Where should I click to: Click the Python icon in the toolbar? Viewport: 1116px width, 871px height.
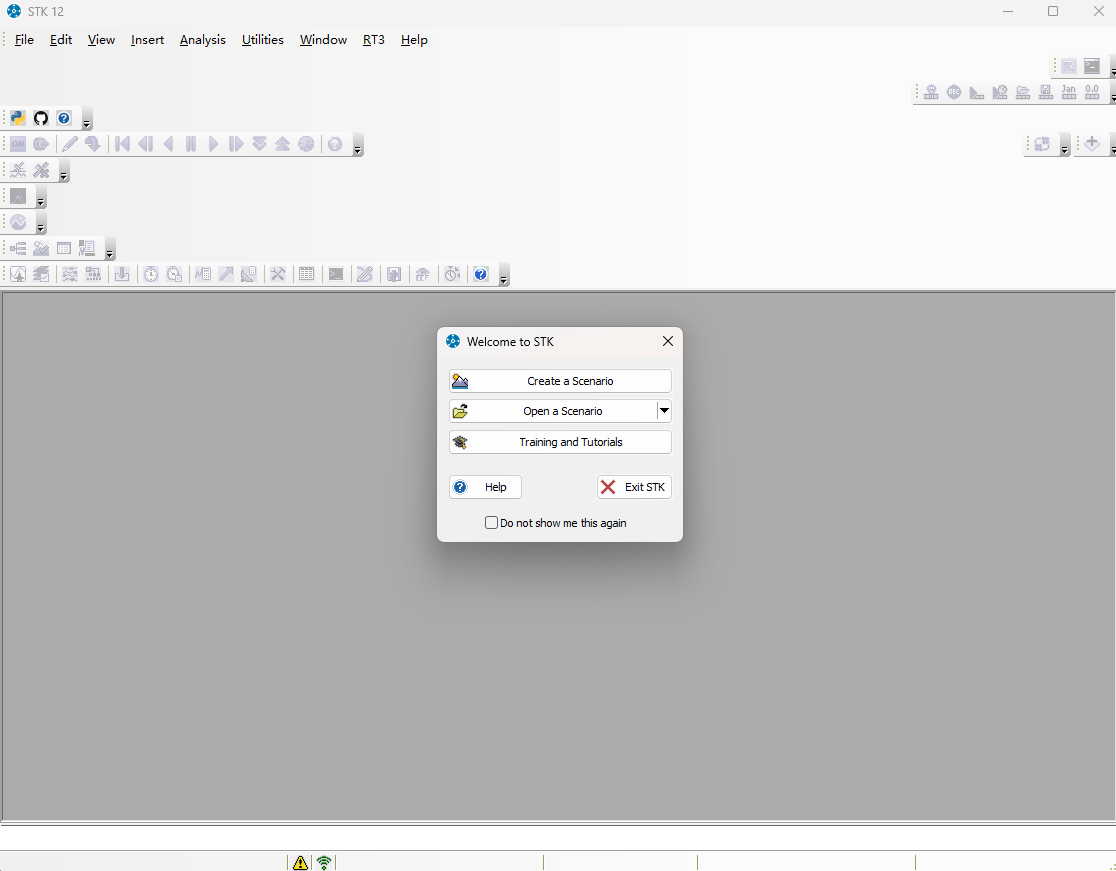pos(18,118)
